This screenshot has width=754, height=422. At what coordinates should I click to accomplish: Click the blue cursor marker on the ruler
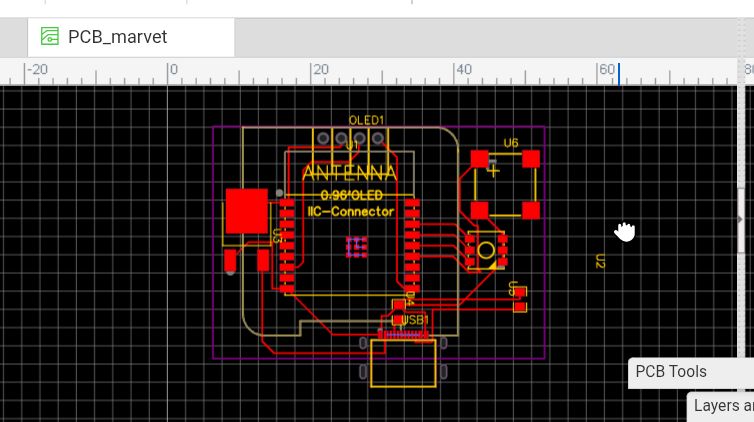(619, 73)
